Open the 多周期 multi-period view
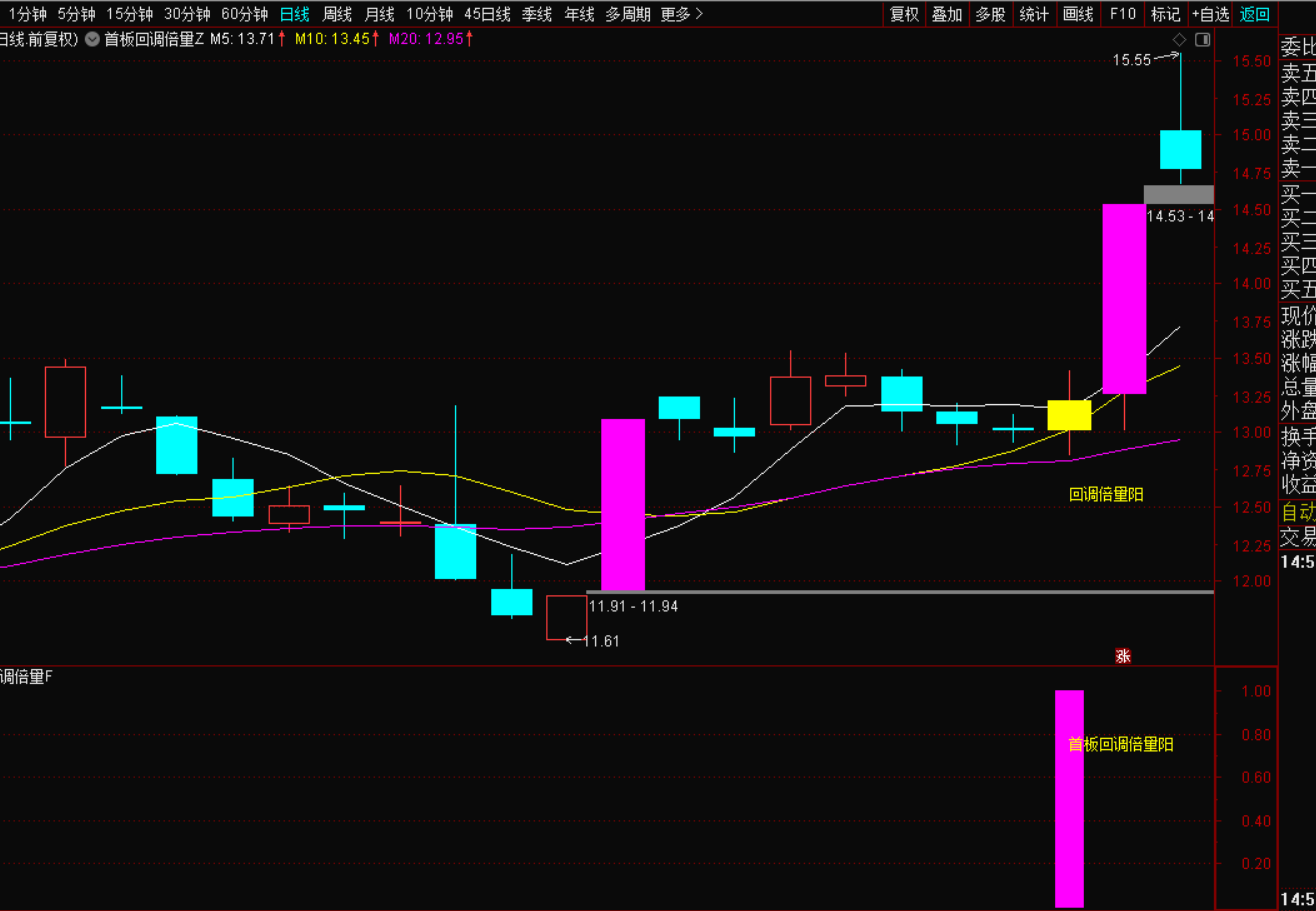1316x911 pixels. [627, 14]
